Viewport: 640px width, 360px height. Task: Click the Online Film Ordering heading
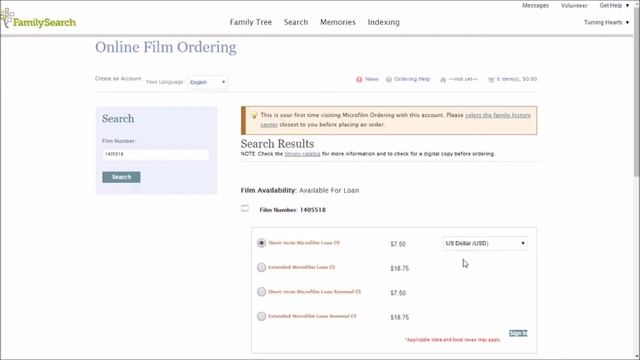tap(165, 47)
